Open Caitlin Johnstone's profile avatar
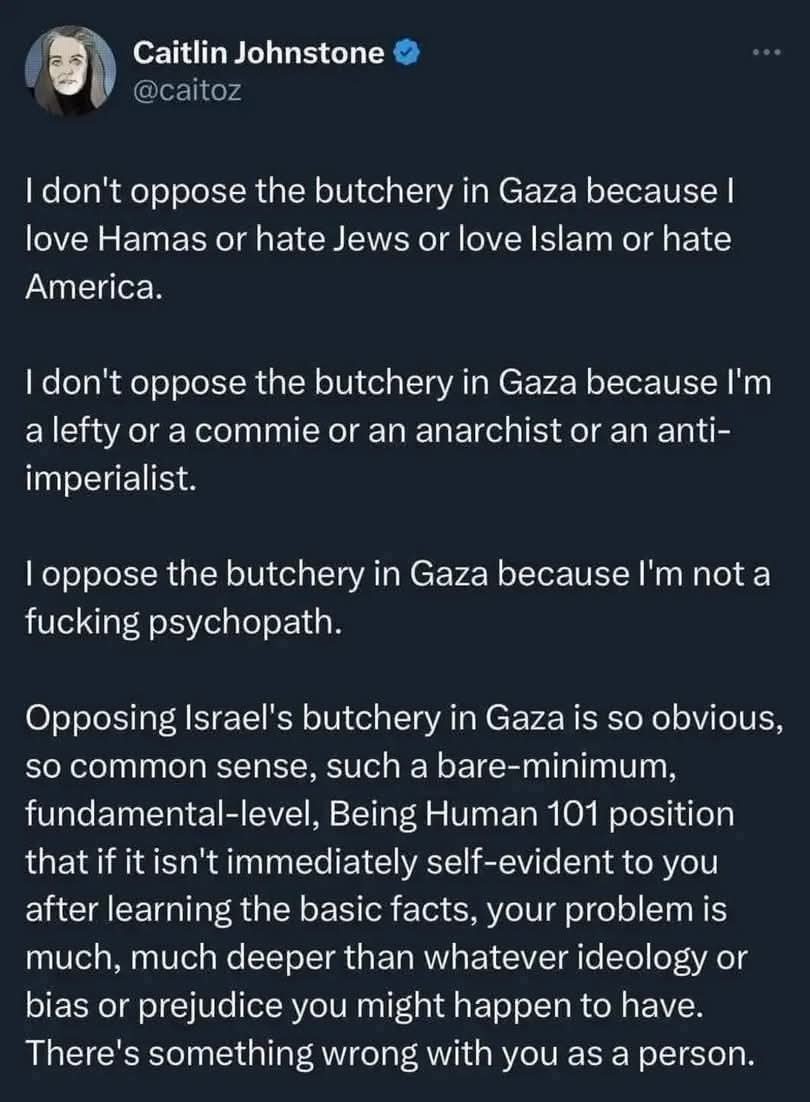 [x=71, y=70]
